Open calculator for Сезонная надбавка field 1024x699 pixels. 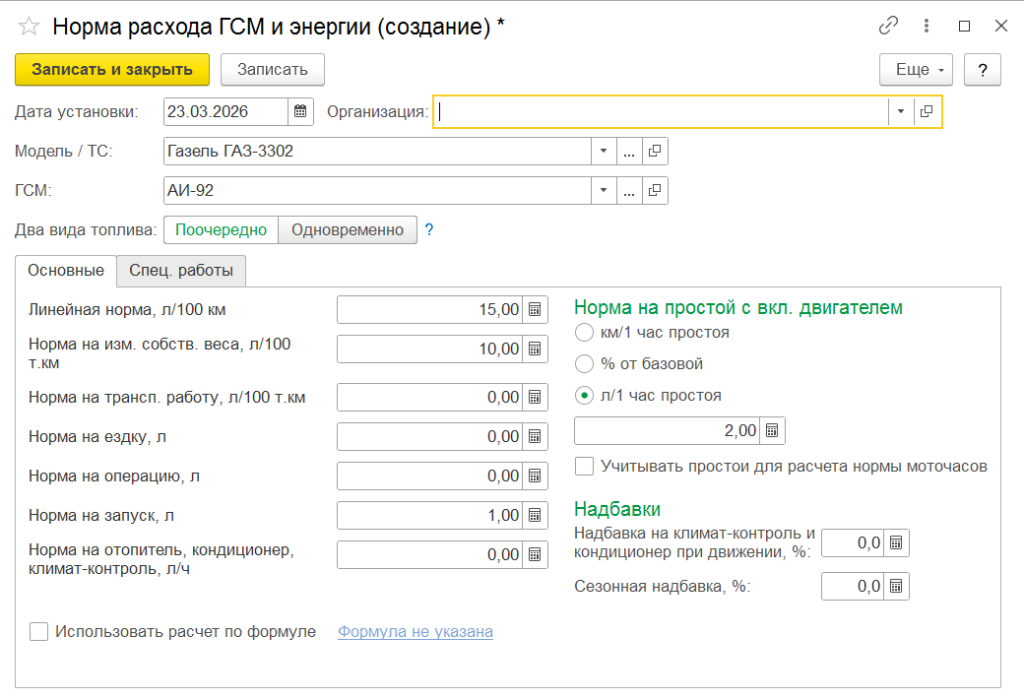pos(896,586)
